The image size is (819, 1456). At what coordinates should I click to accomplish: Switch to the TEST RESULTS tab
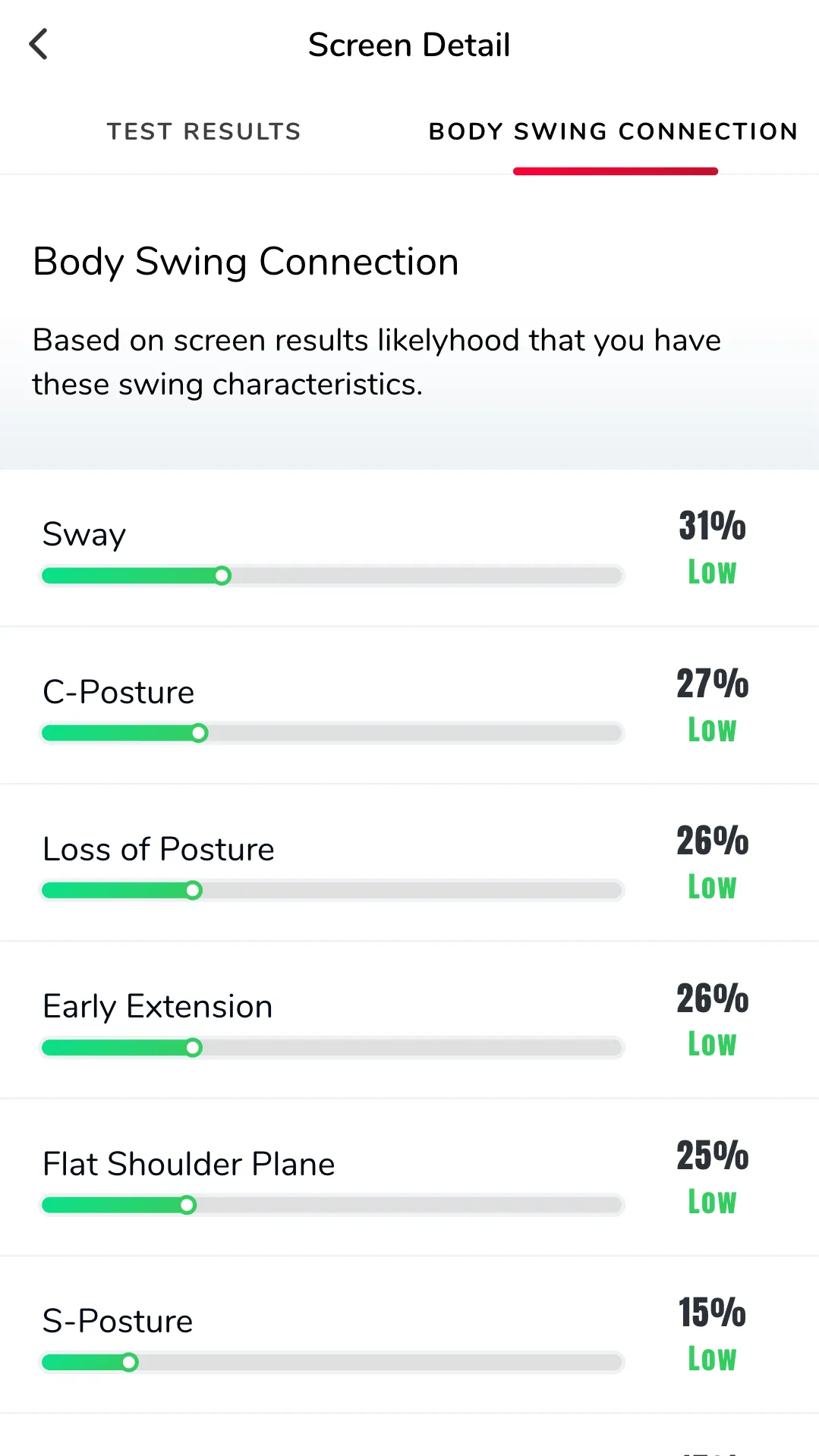pos(203,131)
